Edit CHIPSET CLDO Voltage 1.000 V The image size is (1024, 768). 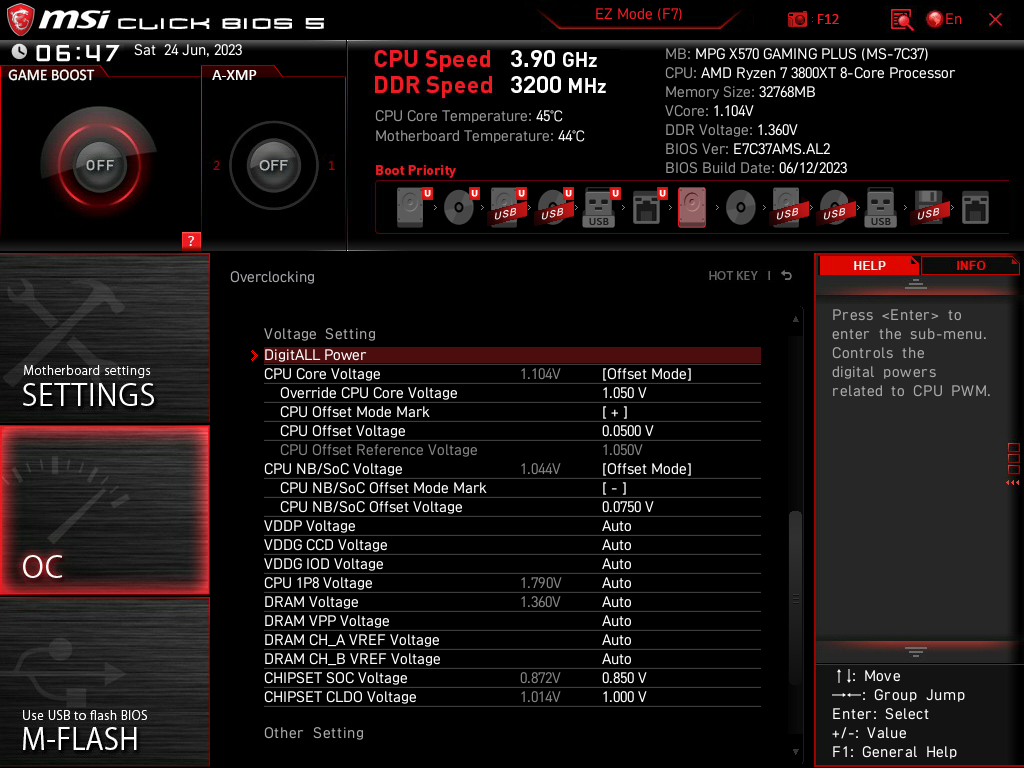[624, 697]
